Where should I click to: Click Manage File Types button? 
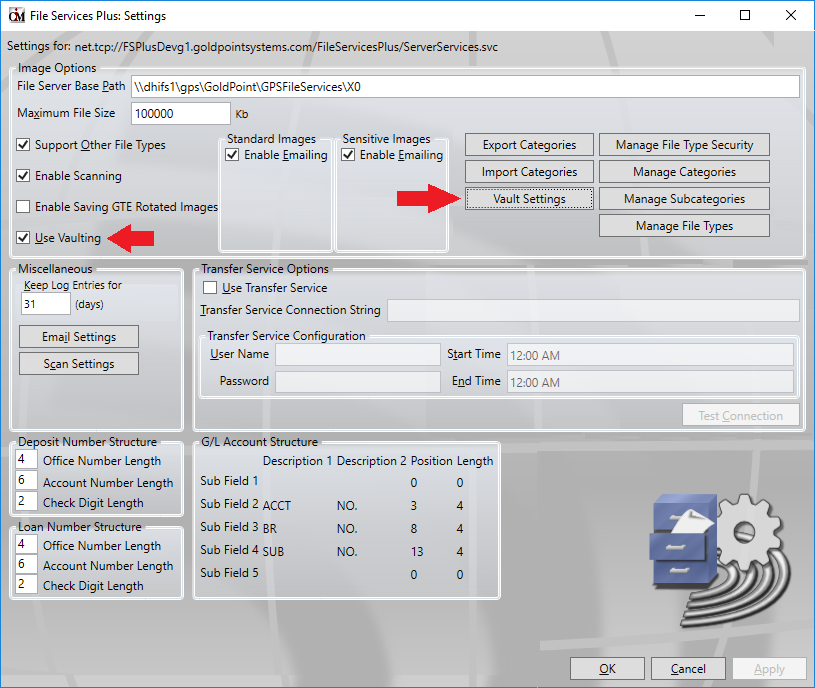click(x=684, y=226)
